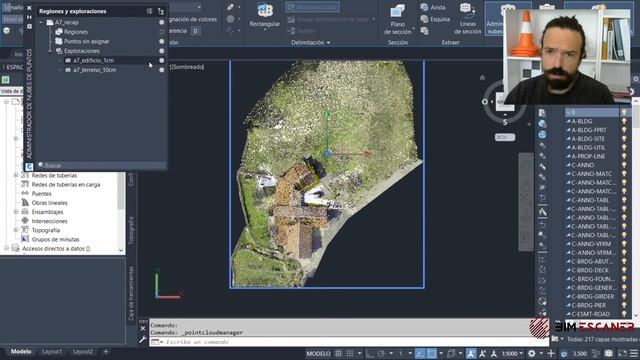Screen dimensions: 640x360
Task: Click the Arista extract icon
Action: [x=424, y=7]
